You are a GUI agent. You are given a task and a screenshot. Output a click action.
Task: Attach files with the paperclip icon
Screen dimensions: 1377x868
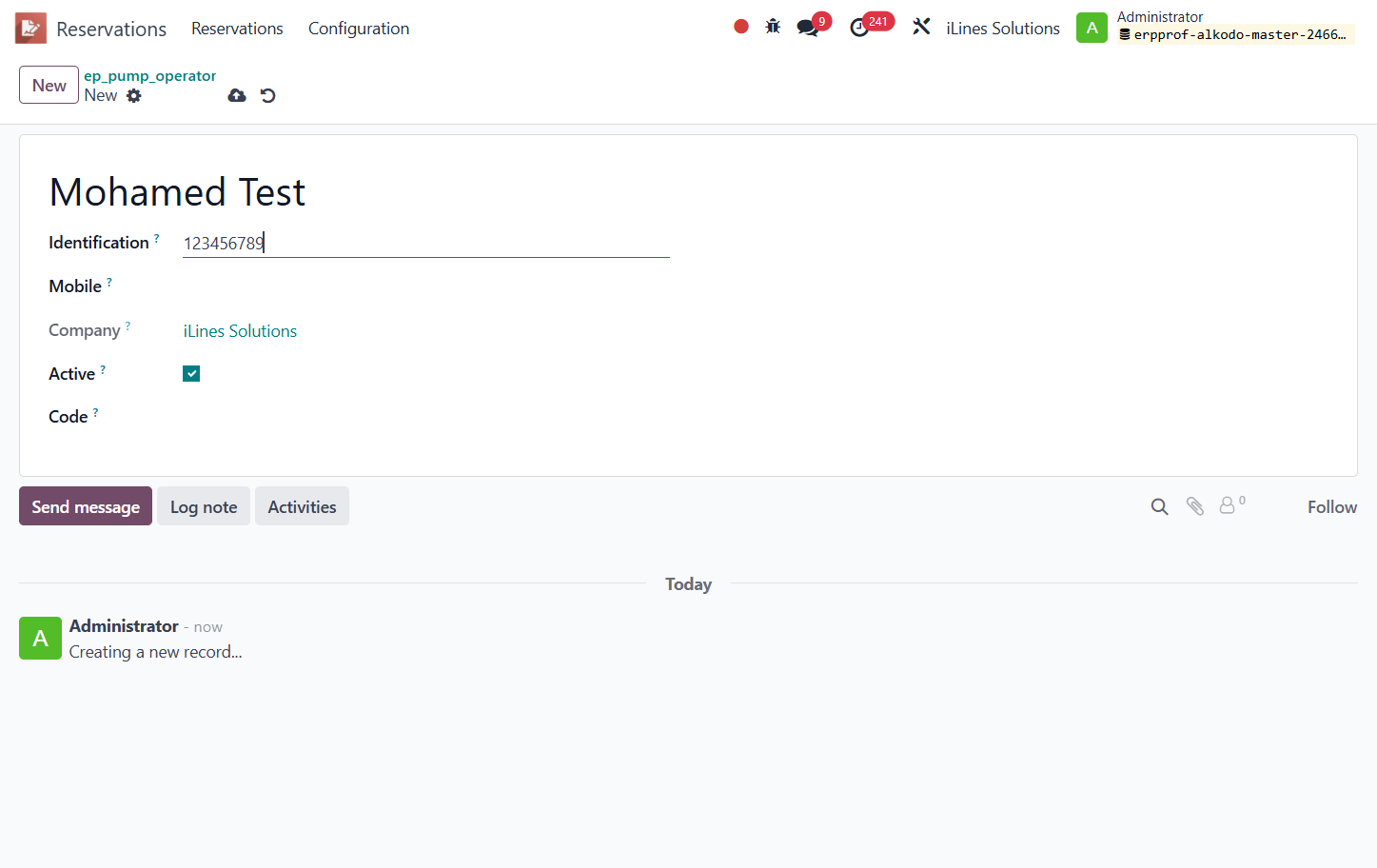click(1195, 506)
